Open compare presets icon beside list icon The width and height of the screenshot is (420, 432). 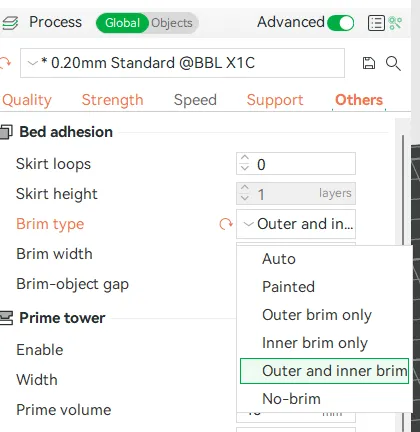click(395, 23)
